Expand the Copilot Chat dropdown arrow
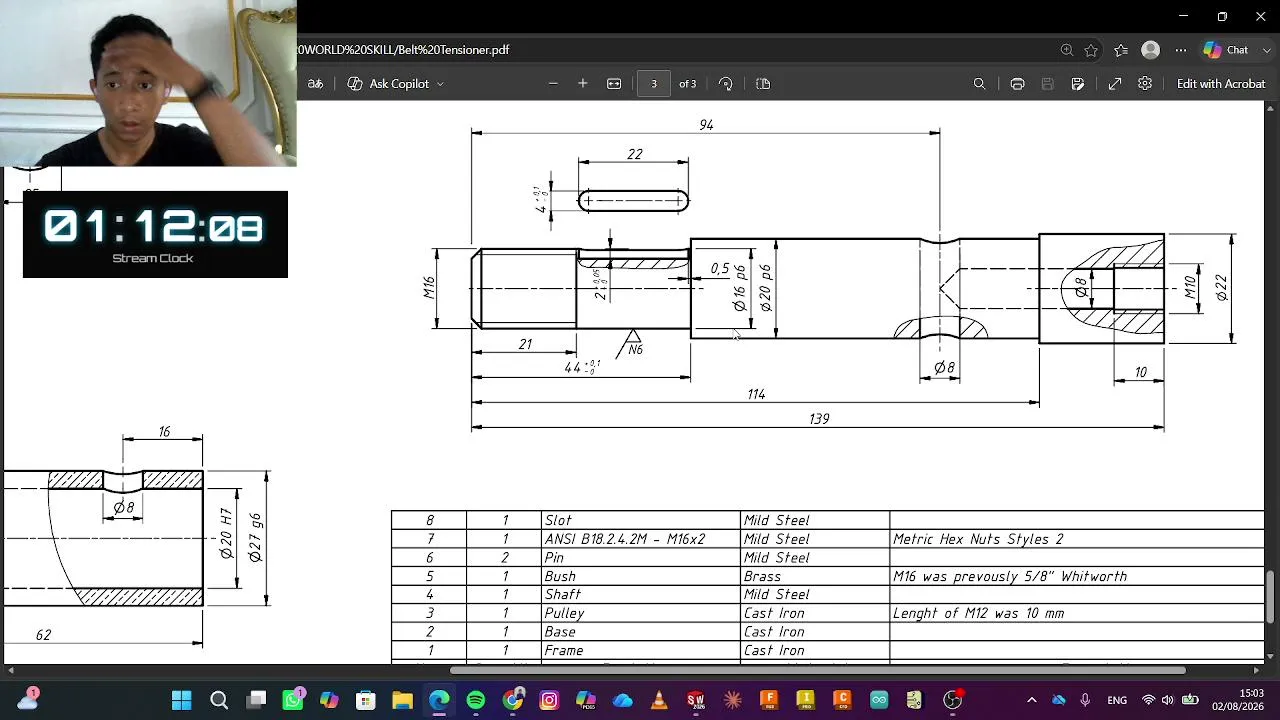 1266,50
